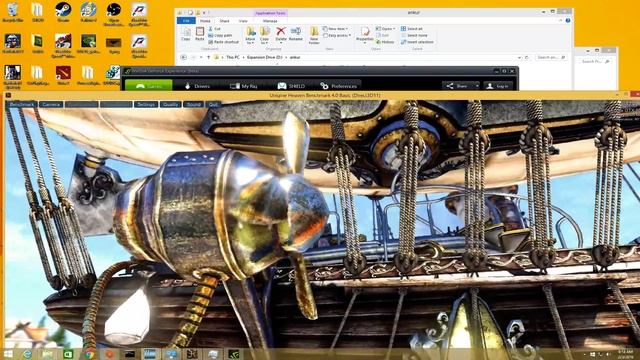Viewport: 640px width, 360px height.
Task: Click Paste shortcut in the Explorer ribbon
Action: tap(223, 42)
